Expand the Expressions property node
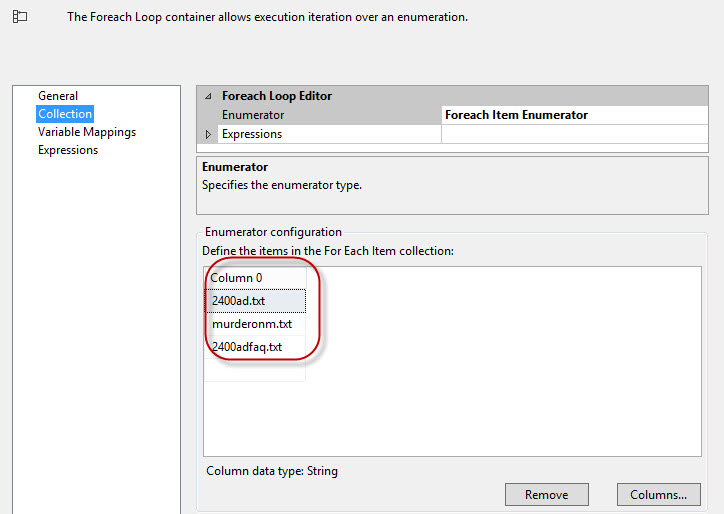Viewport: 724px width, 514px height. click(x=208, y=134)
